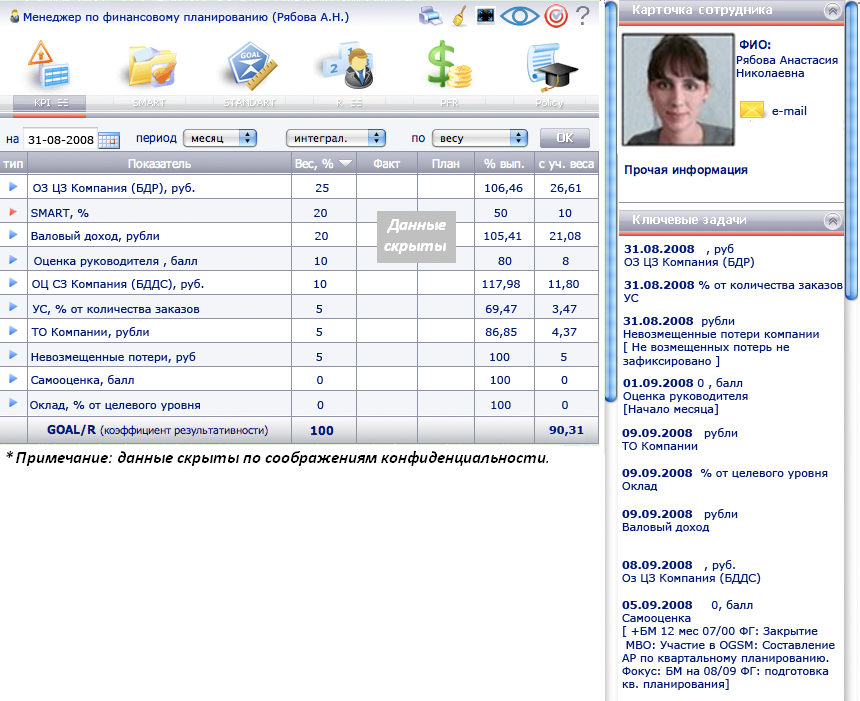The width and height of the screenshot is (860, 701).
Task: Click the GOAL/R total value 90,31
Action: (x=566, y=430)
